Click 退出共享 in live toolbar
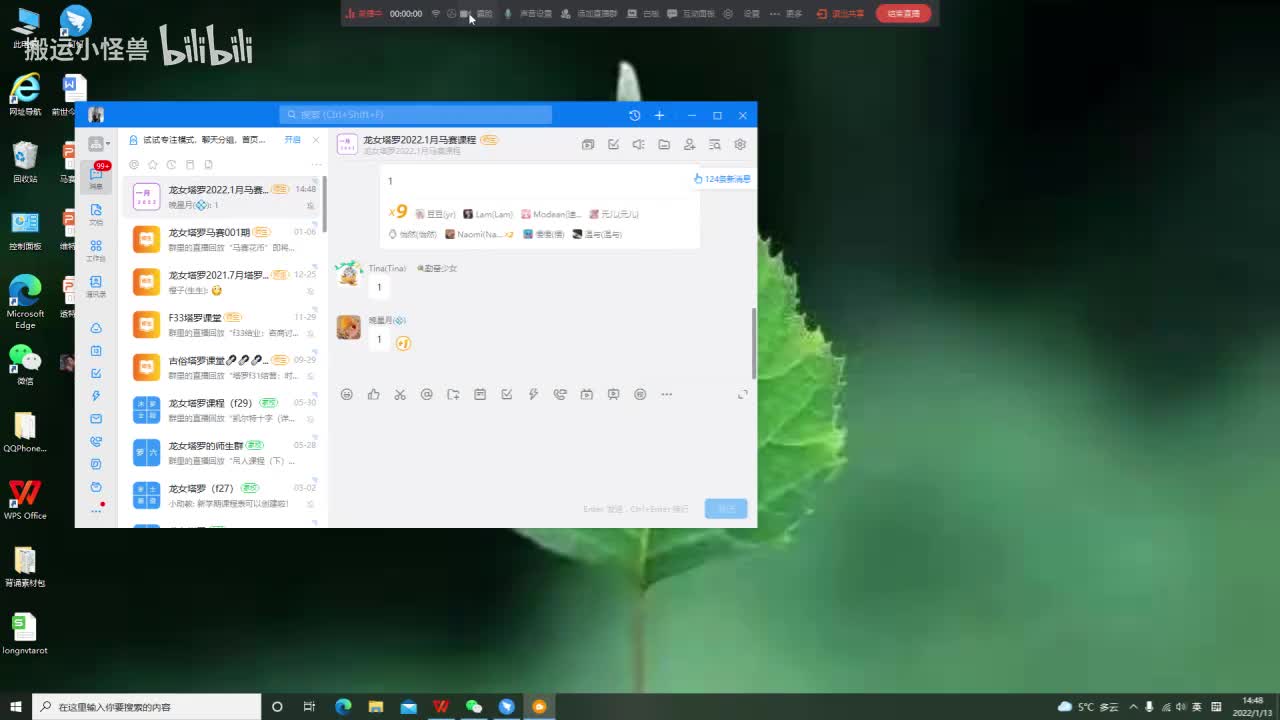Image resolution: width=1280 pixels, height=720 pixels. pos(841,13)
